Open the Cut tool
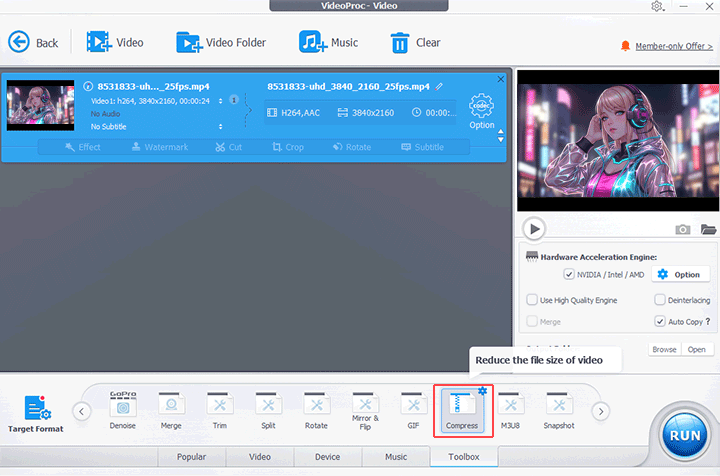This screenshot has width=720, height=476. (229, 147)
